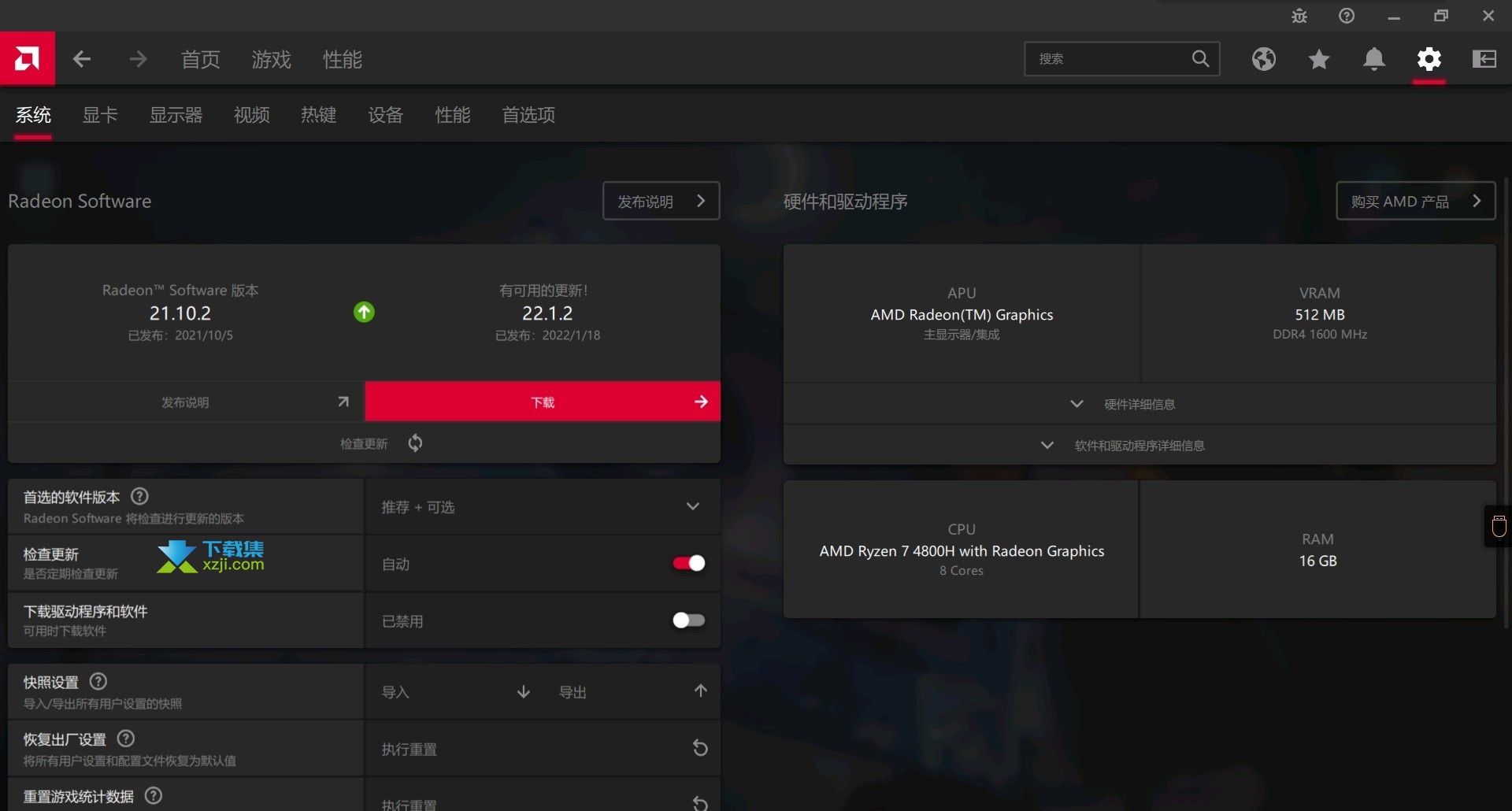The image size is (1512, 811).
Task: Click 执行重置 for 恢复出厂设置
Action: point(543,748)
